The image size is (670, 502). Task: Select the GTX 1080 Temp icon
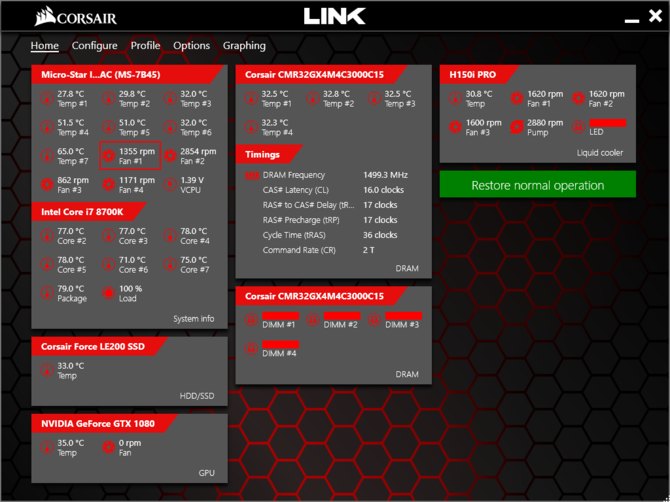(47, 447)
